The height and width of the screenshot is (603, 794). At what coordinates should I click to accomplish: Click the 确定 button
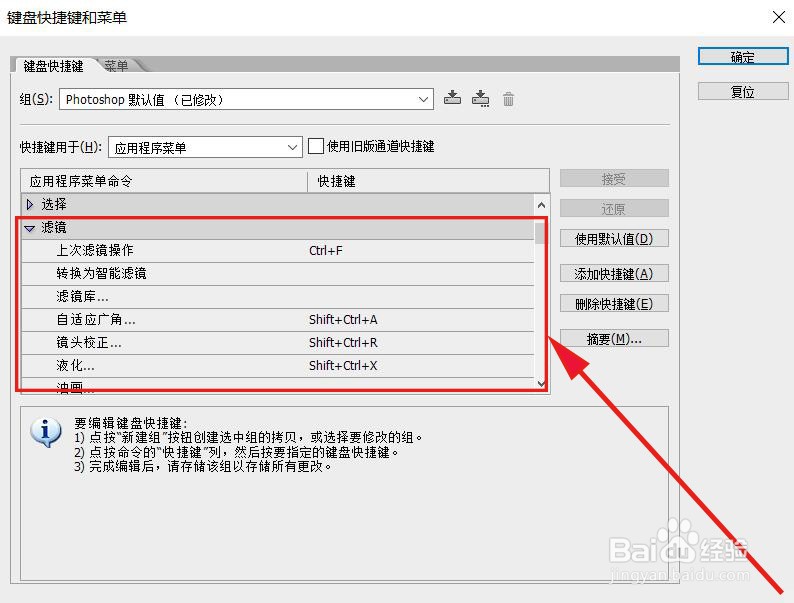[743, 56]
